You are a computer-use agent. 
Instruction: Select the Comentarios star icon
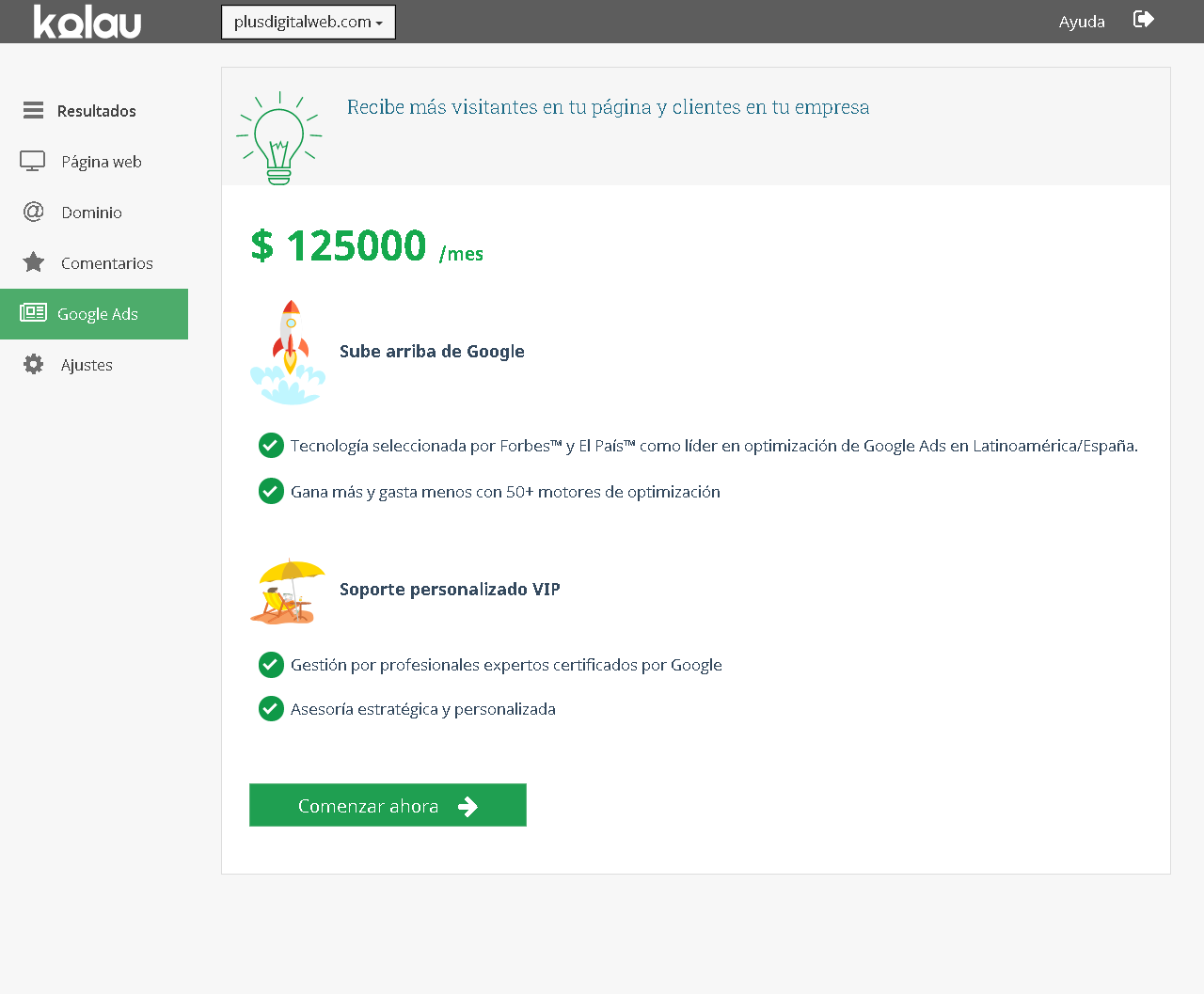[33, 262]
